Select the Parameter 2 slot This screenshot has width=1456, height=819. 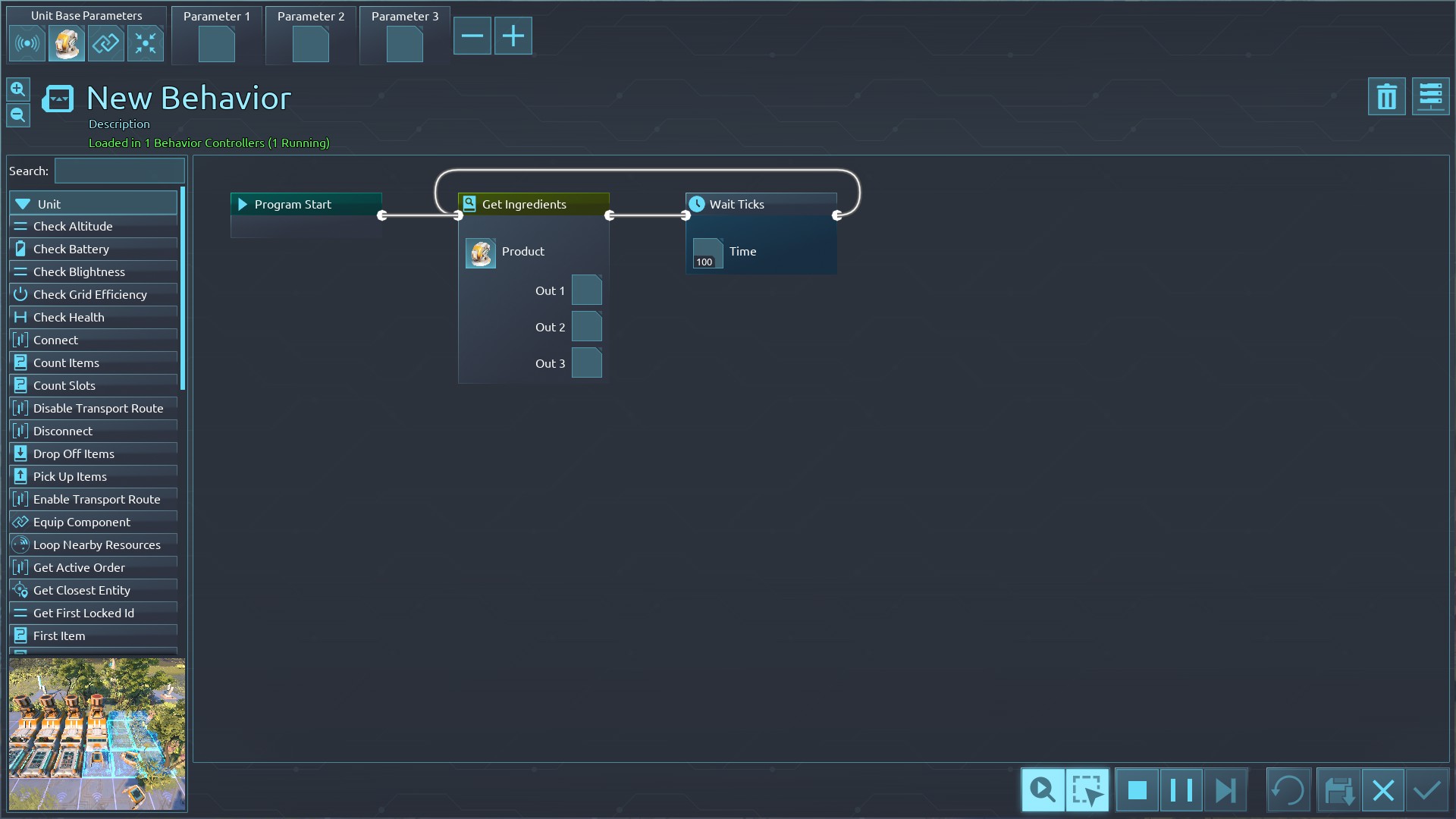click(311, 44)
